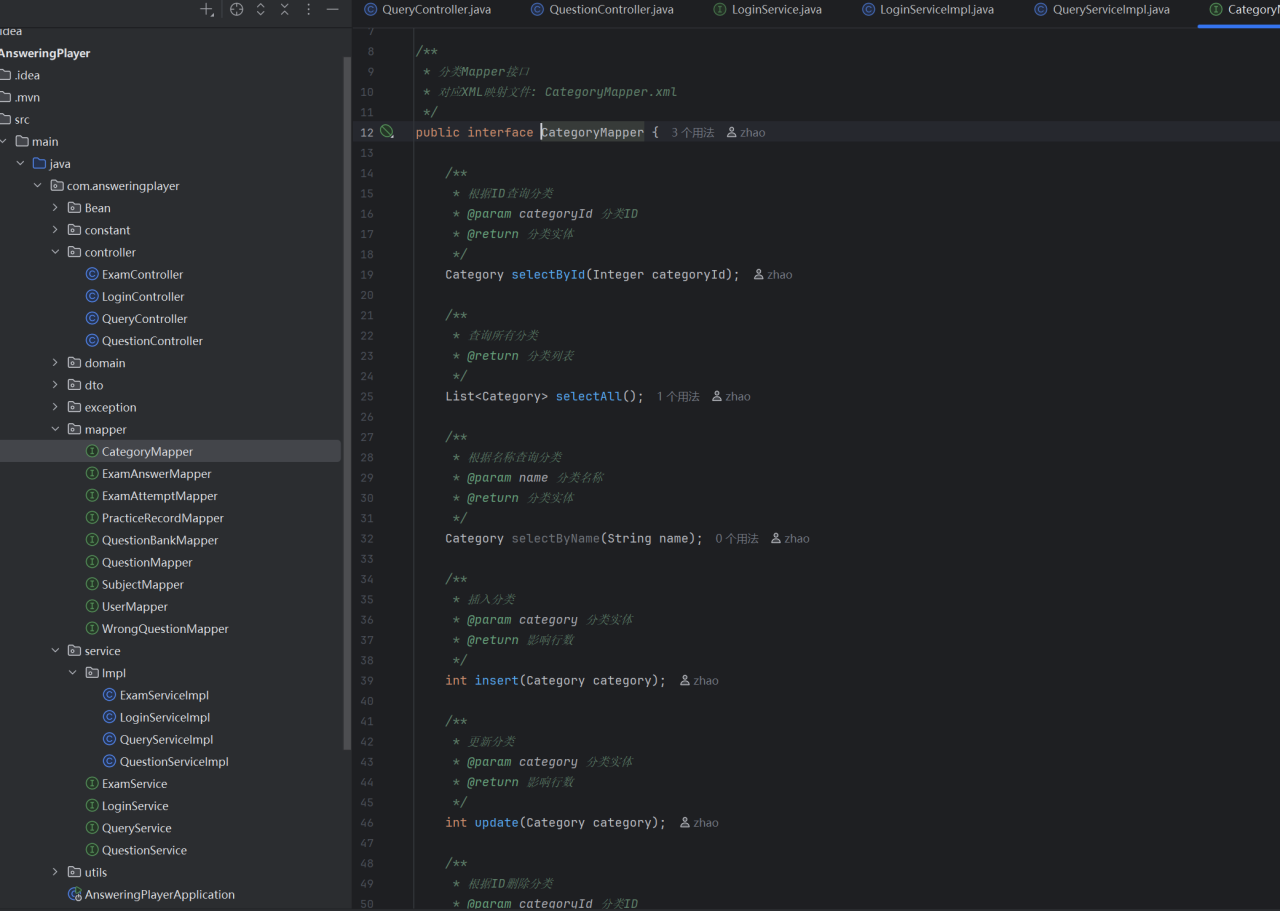Click the '0 个用法' usages hint for selectByName

click(x=737, y=538)
